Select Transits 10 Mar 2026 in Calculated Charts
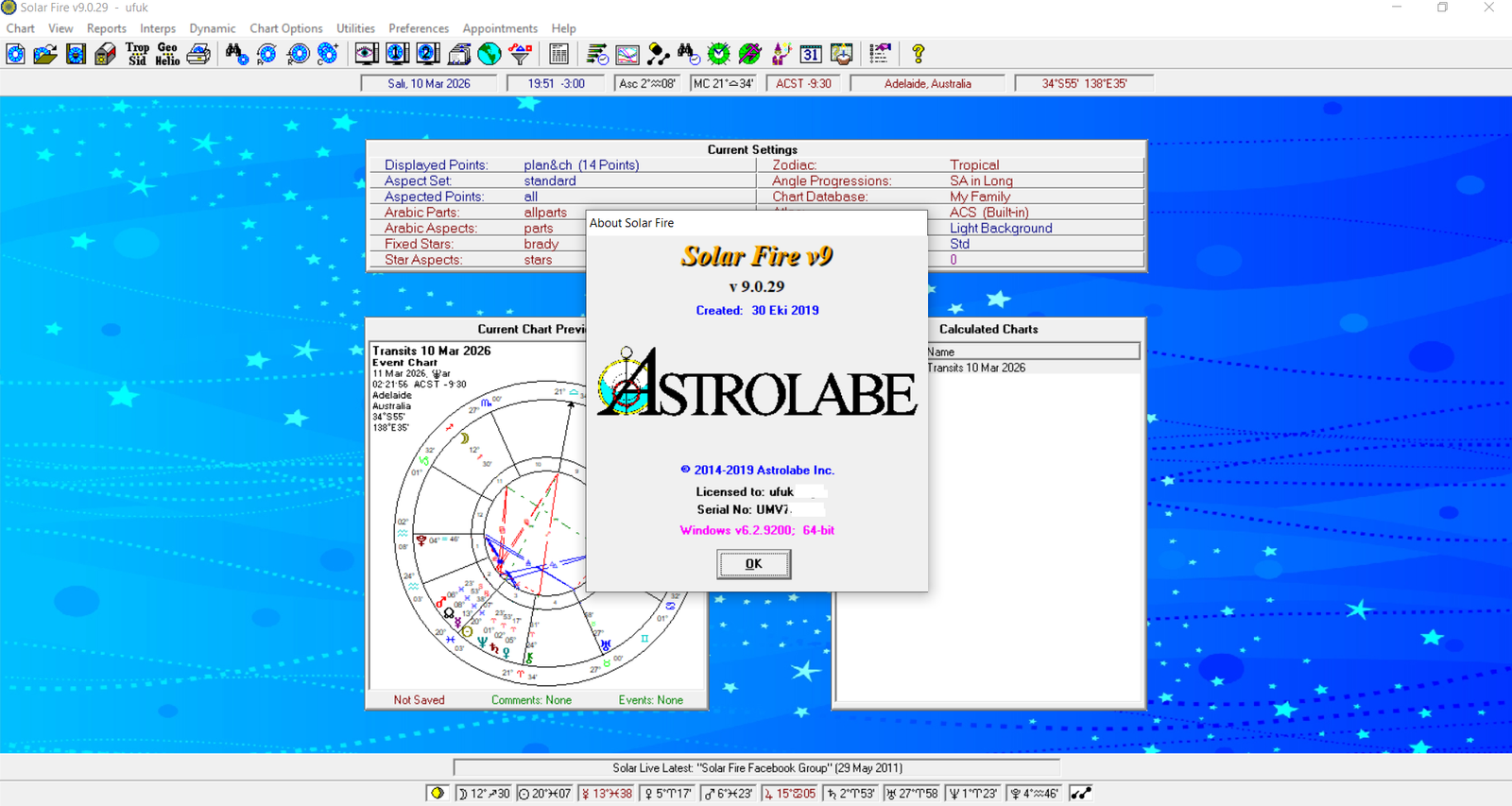Screen dimensions: 1512x806 point(976,368)
